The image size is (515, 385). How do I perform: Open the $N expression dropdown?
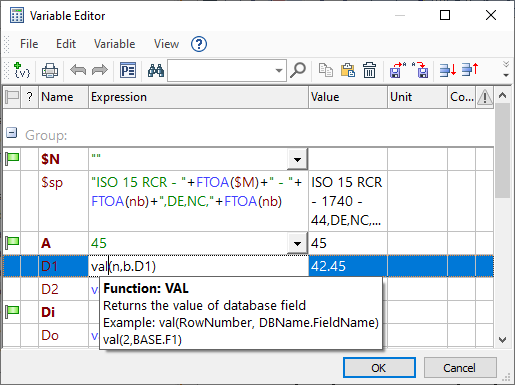[x=297, y=159]
